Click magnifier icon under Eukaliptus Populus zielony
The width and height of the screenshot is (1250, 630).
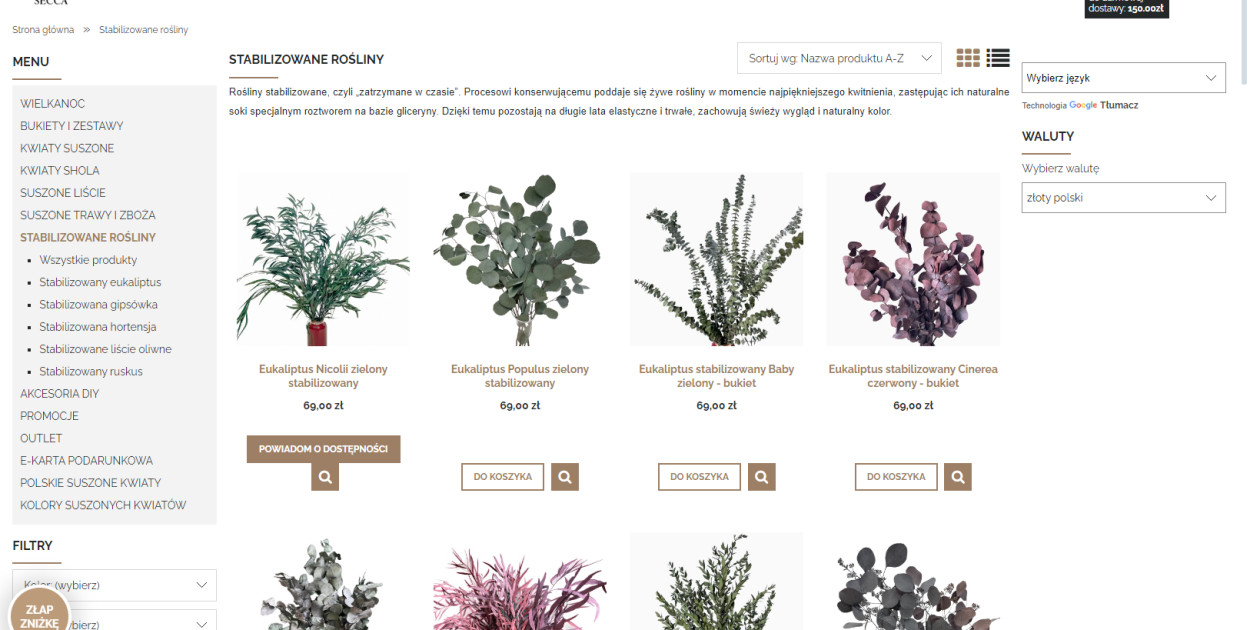tap(565, 477)
